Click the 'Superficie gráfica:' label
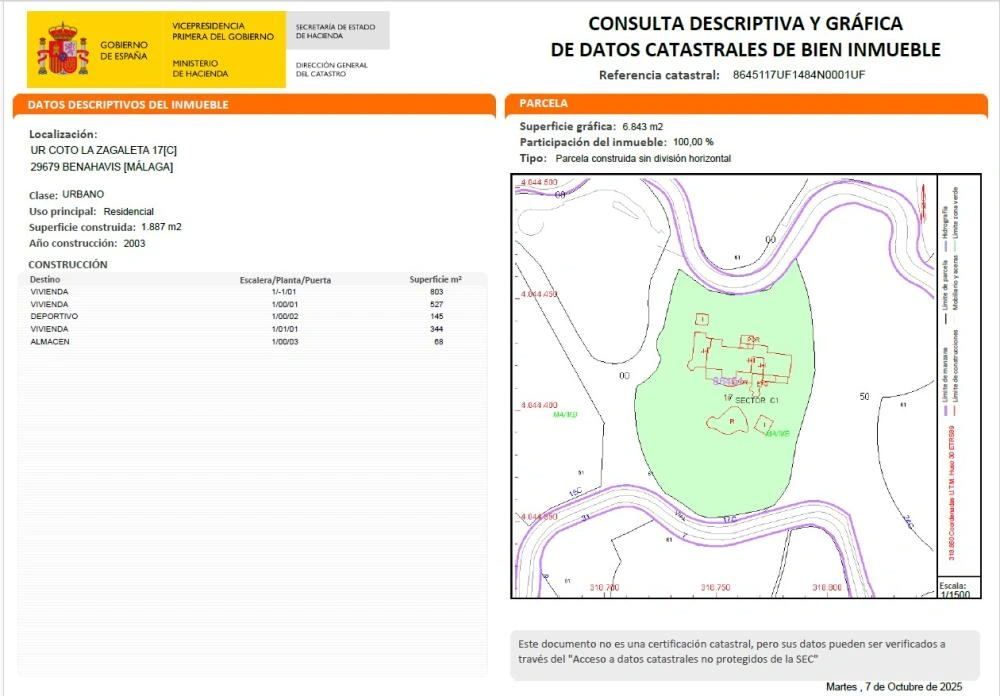Image resolution: width=1000 pixels, height=696 pixels. tap(568, 126)
